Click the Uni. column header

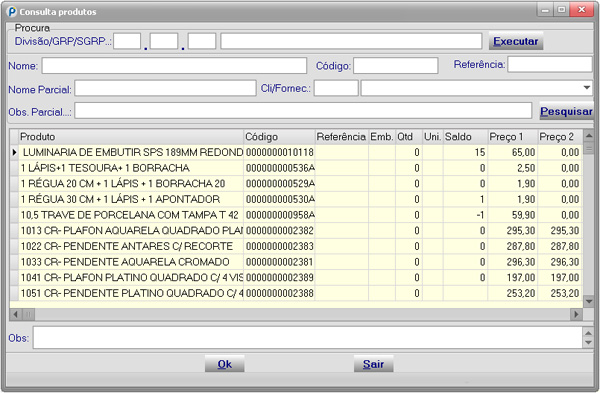pos(433,137)
